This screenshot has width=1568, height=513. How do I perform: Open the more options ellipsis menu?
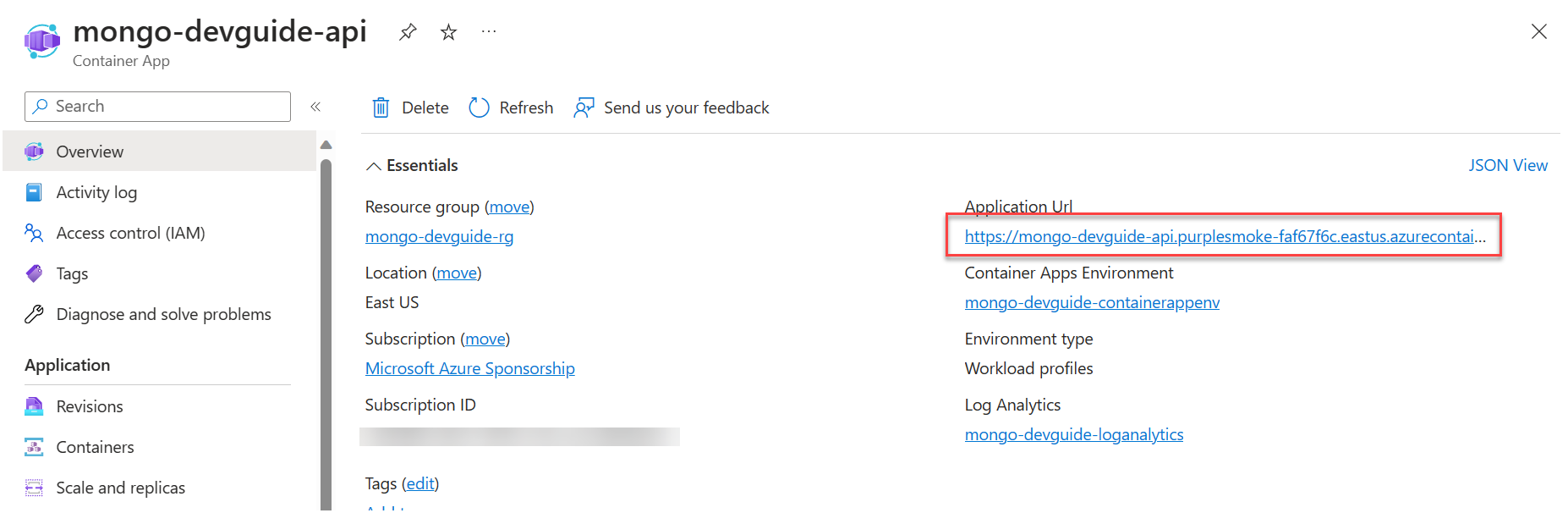[489, 32]
